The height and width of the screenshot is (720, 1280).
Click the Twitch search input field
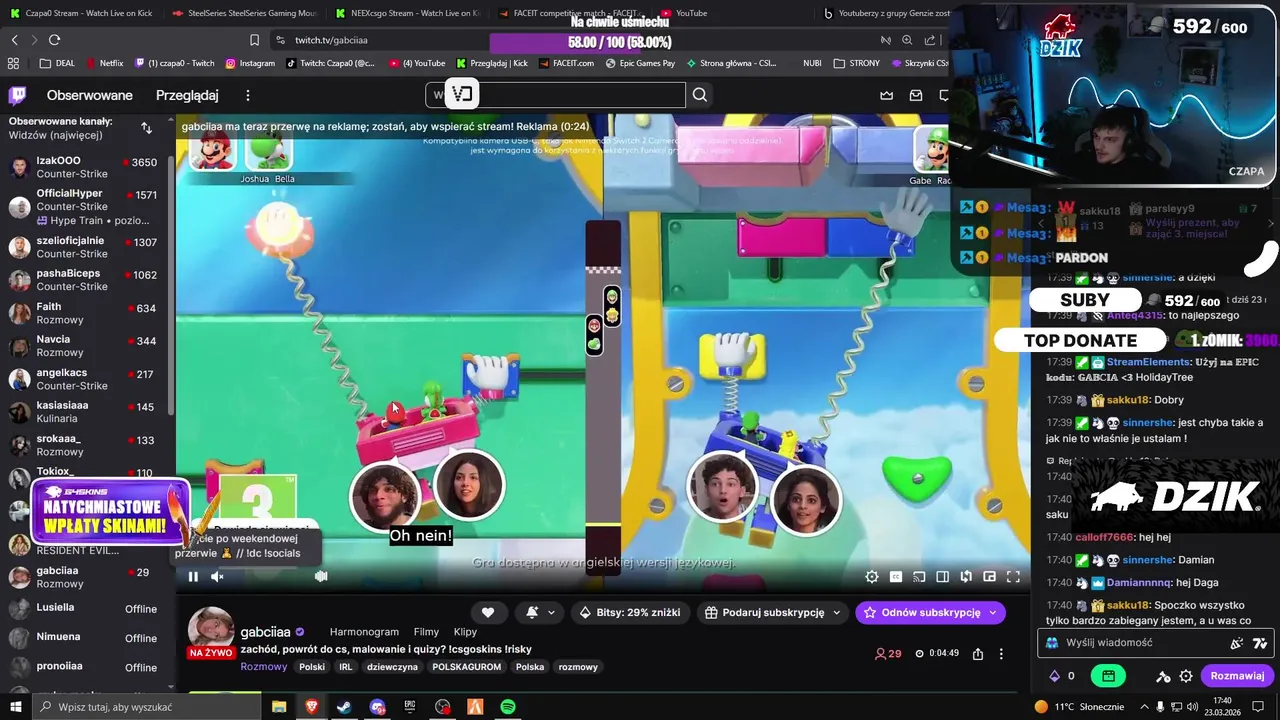pyautogui.click(x=555, y=95)
